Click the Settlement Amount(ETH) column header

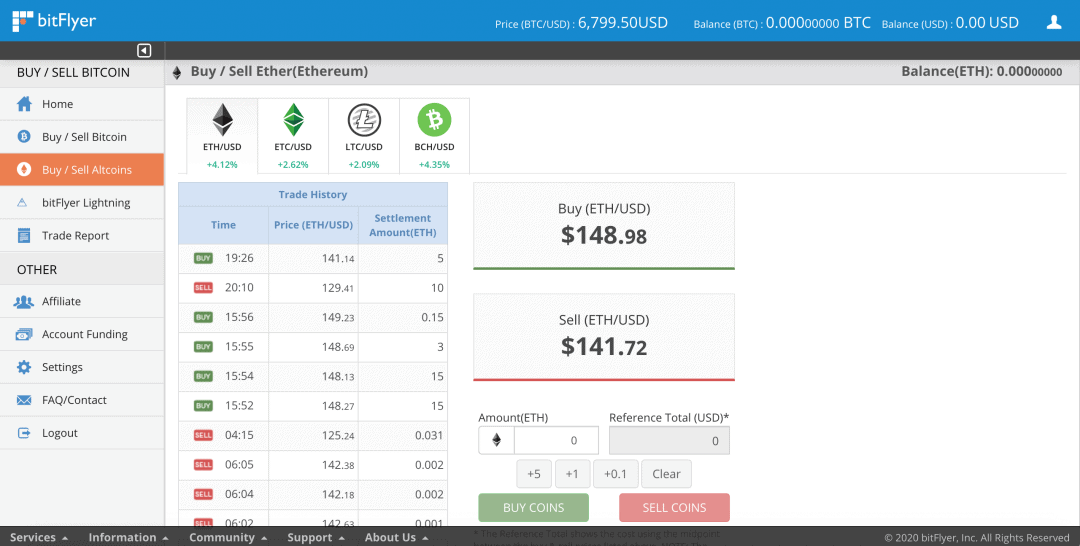point(403,225)
